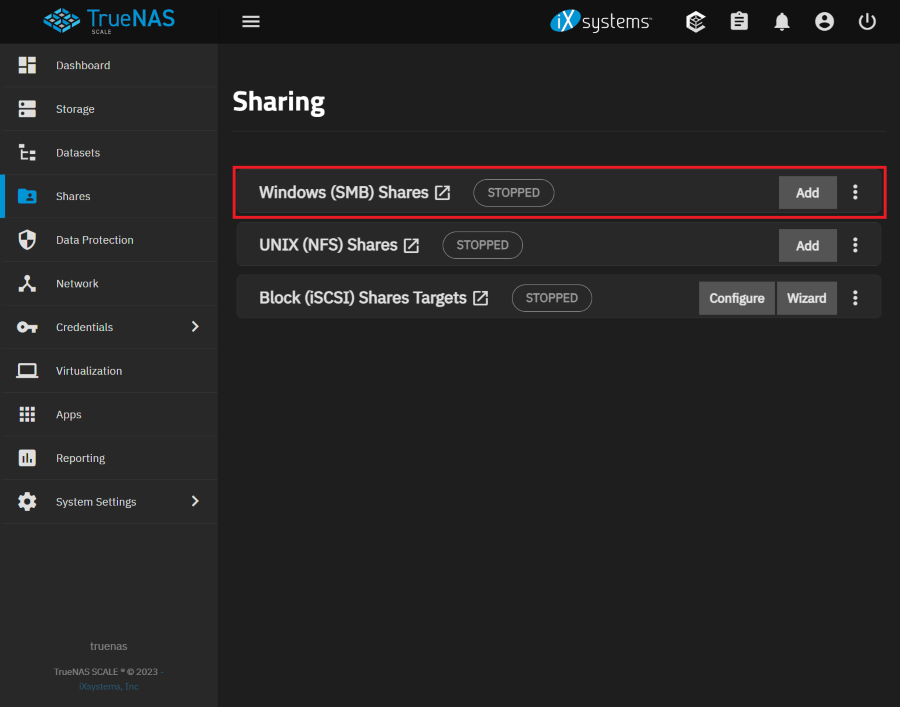Click the power button icon
This screenshot has height=707, width=900.
tap(867, 21)
